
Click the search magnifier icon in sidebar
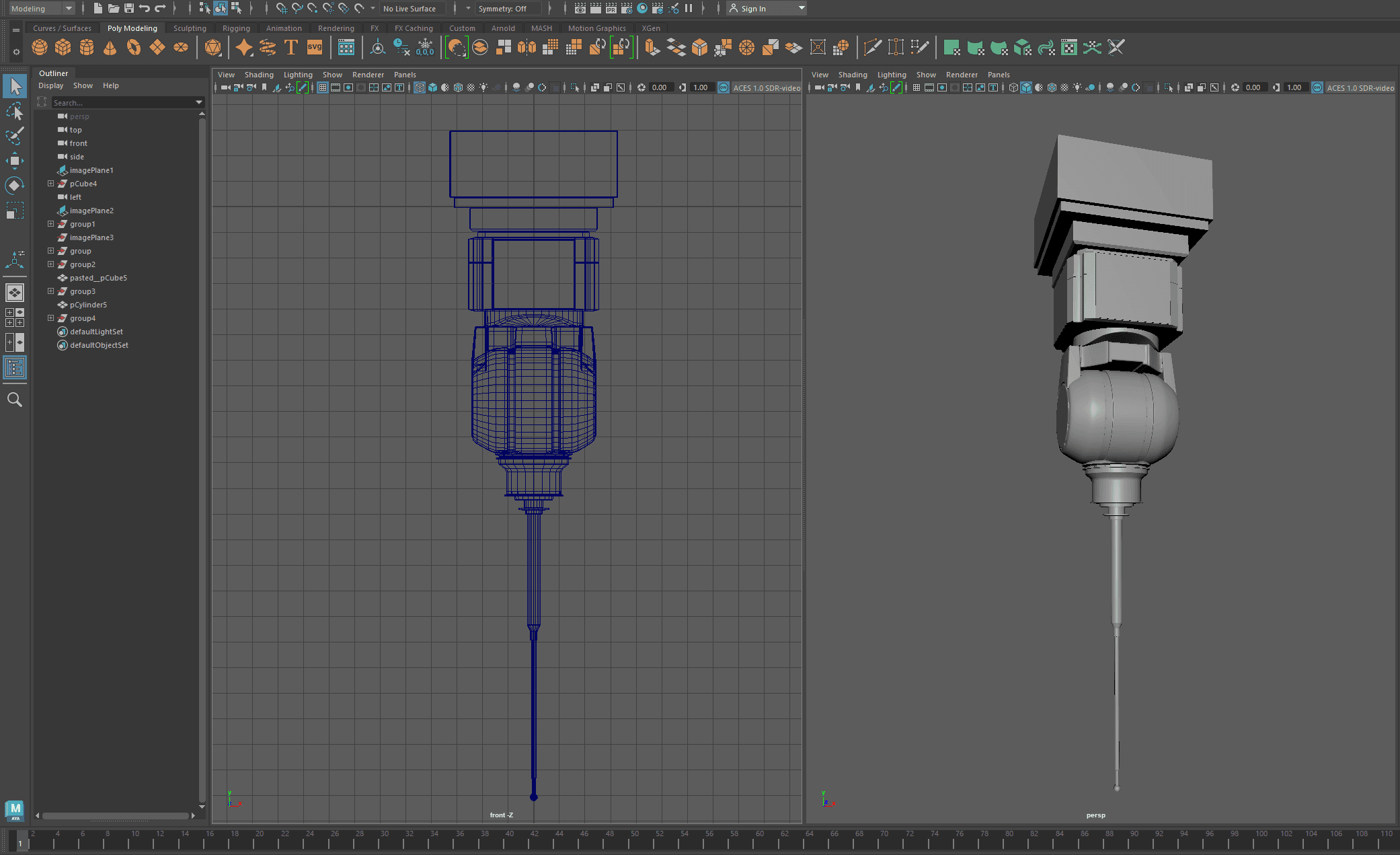[15, 400]
